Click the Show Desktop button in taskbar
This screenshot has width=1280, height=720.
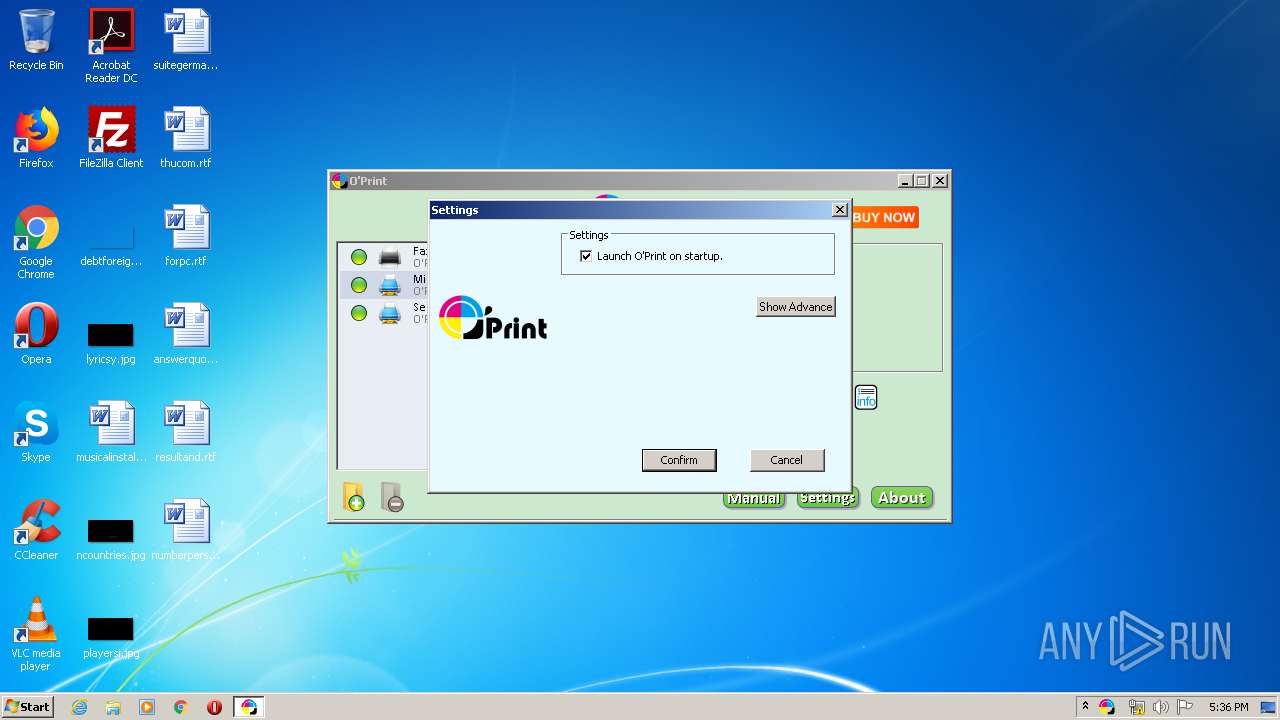(1269, 707)
